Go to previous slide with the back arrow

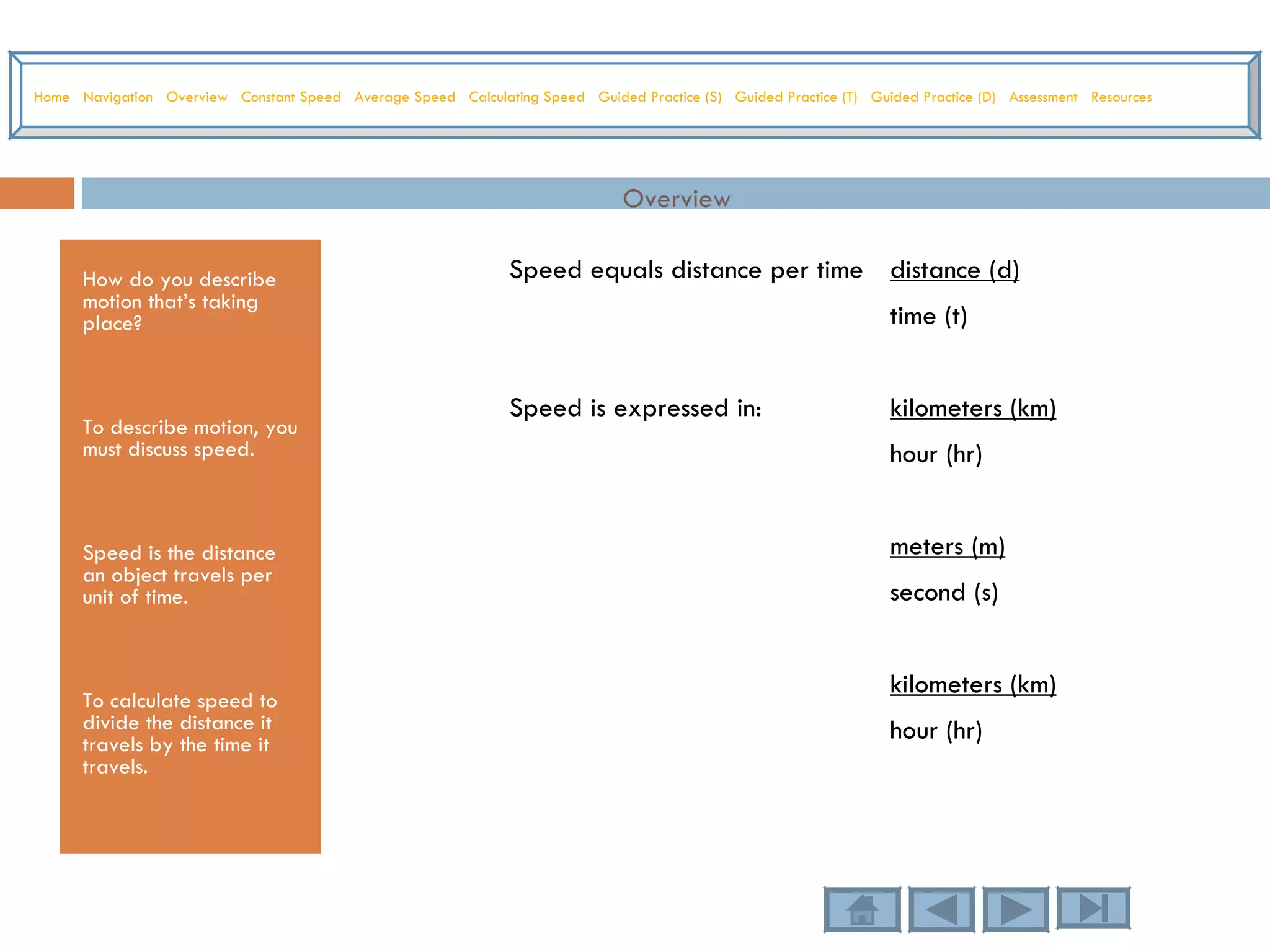[941, 909]
